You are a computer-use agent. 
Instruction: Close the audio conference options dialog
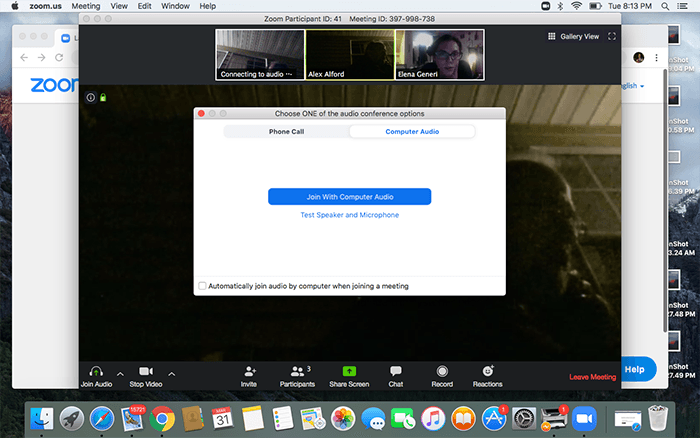(x=201, y=114)
